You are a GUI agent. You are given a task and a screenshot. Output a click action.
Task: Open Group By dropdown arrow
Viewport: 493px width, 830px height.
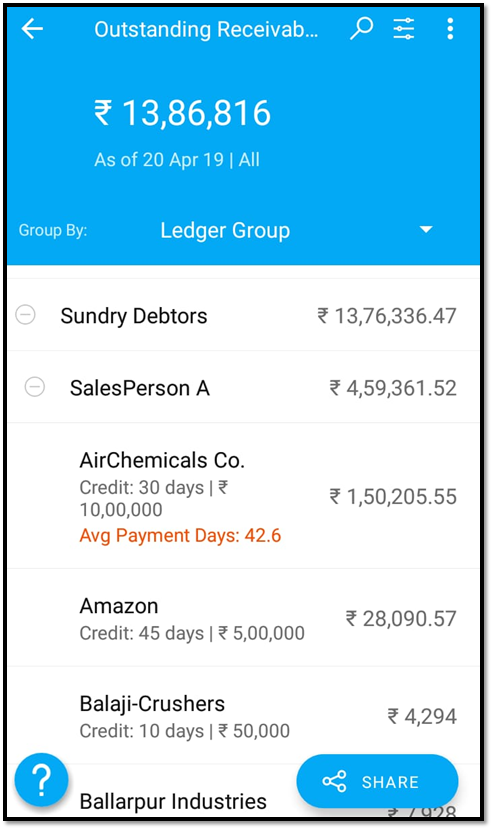point(426,230)
